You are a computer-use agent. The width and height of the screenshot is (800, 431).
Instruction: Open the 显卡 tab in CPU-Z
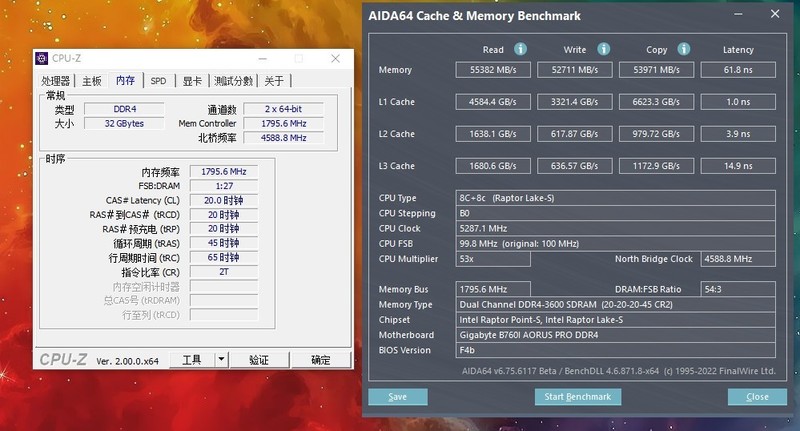[x=192, y=81]
